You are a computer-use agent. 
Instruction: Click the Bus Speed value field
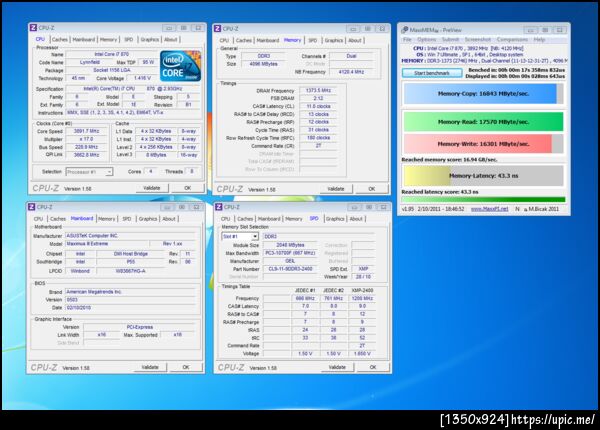[x=86, y=147]
